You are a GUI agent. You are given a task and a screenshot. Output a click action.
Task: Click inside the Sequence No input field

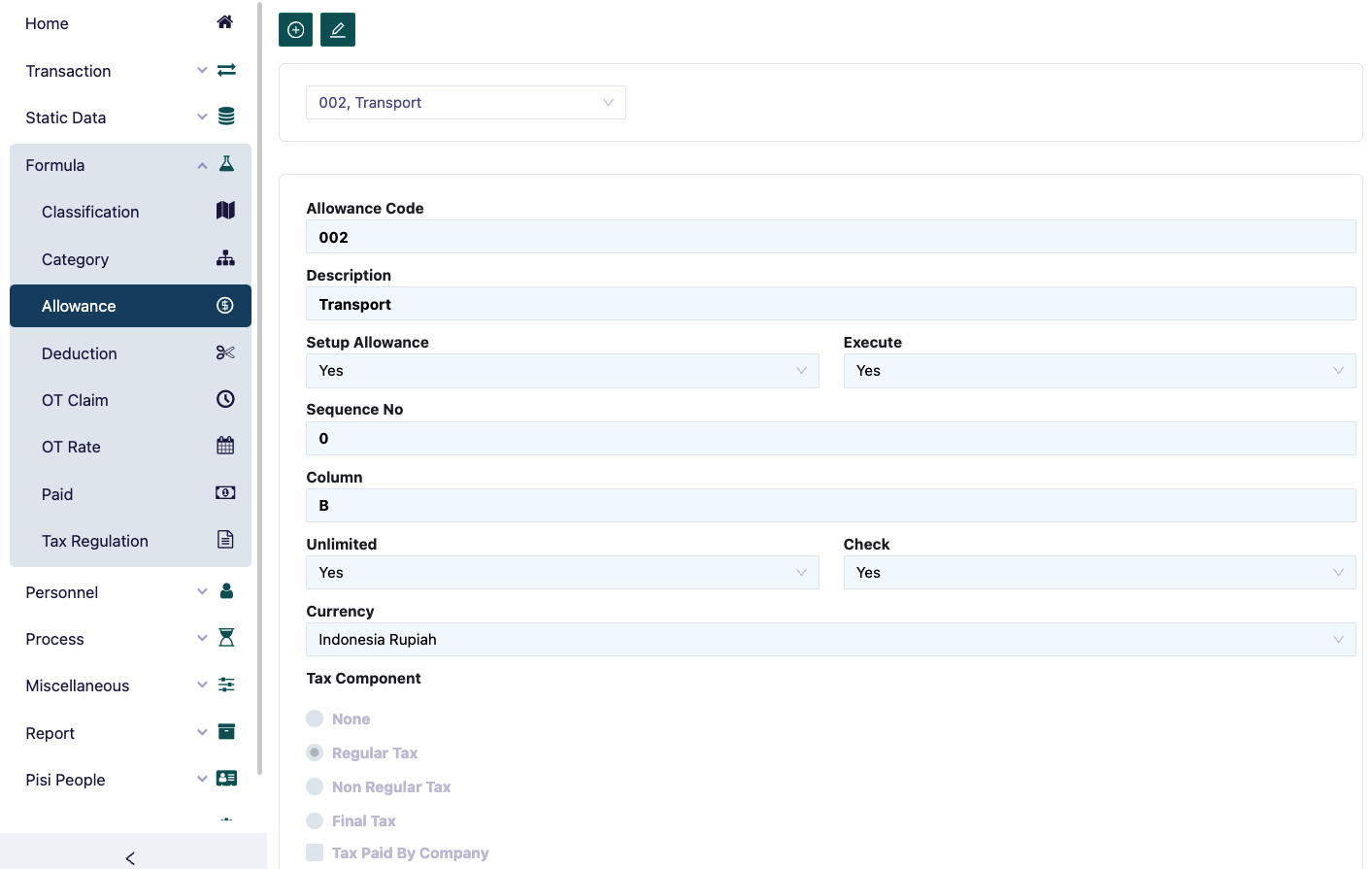coord(830,438)
